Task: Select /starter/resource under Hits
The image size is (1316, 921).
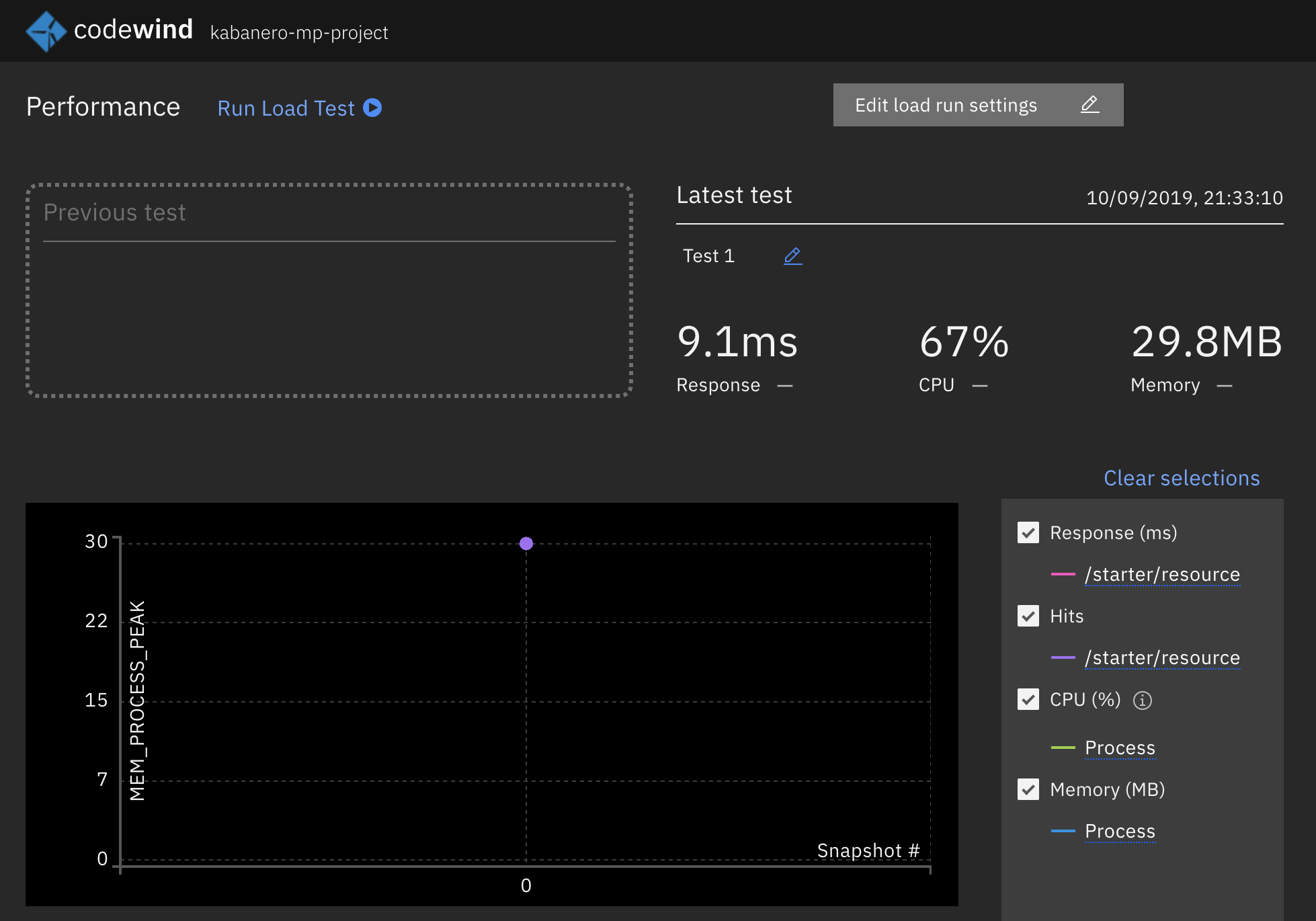Action: point(1162,658)
